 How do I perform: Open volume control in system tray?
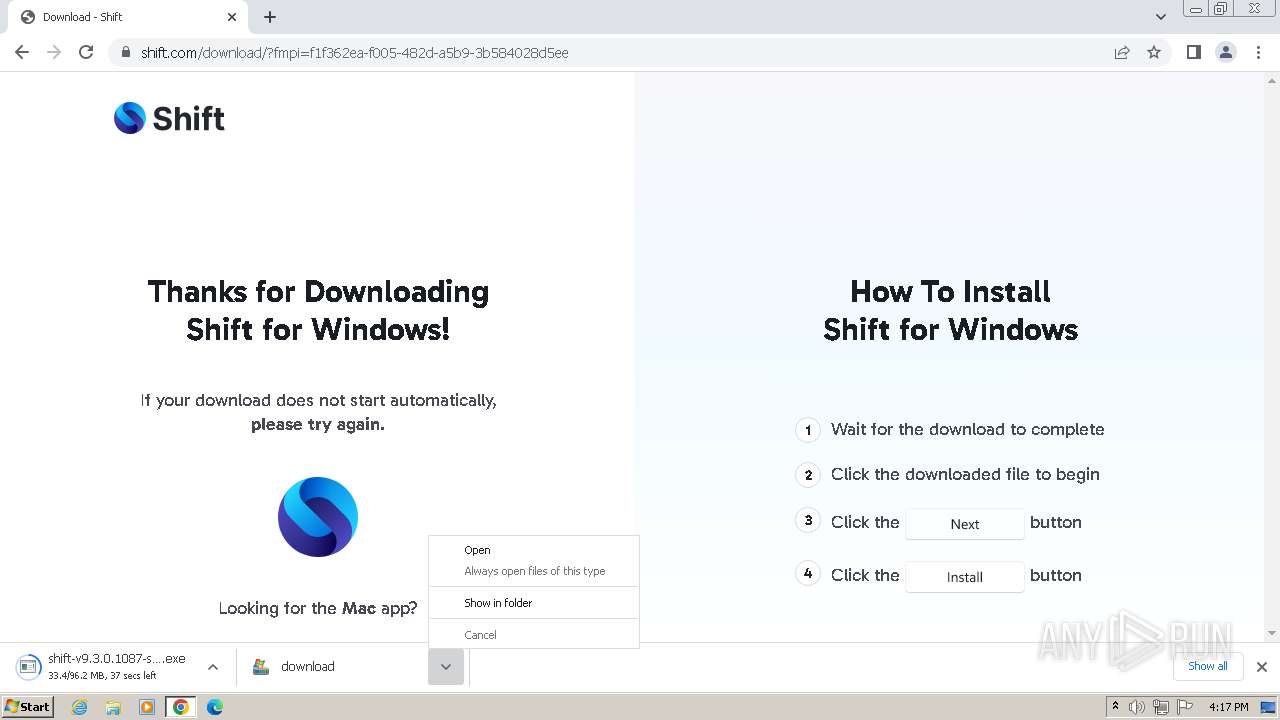pyautogui.click(x=1137, y=707)
